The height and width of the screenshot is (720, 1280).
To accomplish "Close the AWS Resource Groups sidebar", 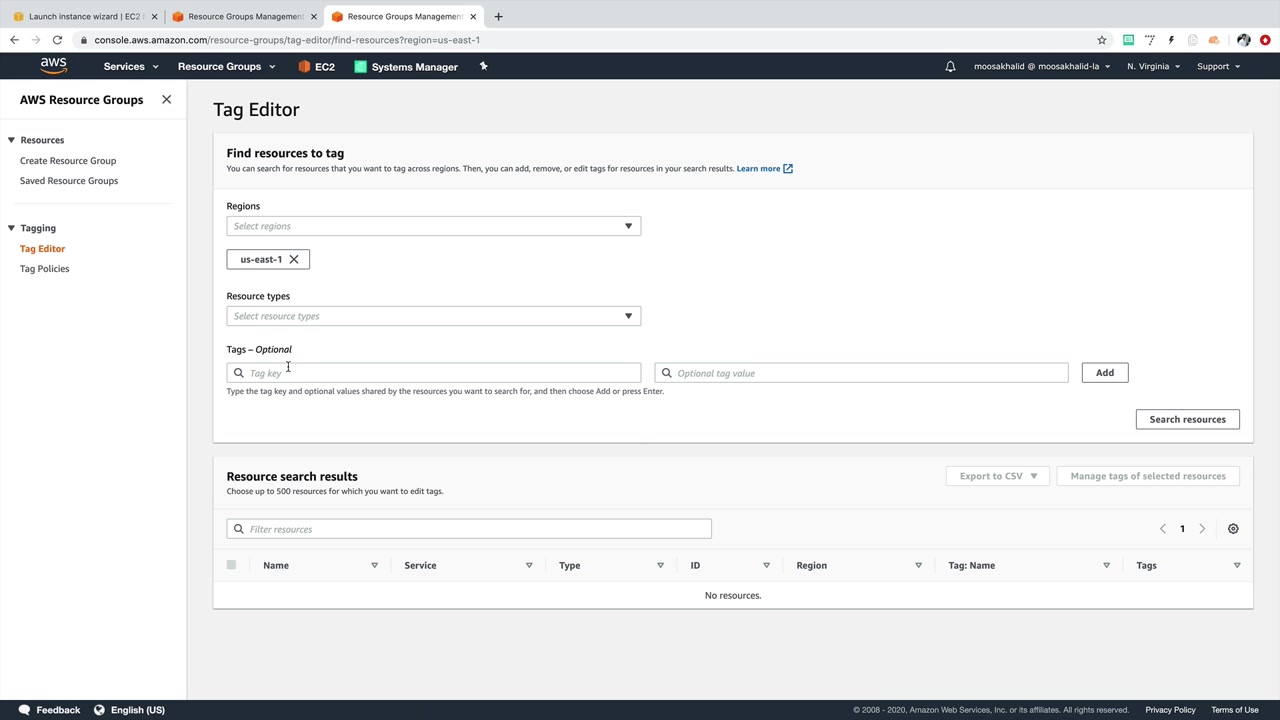I will pos(166,100).
